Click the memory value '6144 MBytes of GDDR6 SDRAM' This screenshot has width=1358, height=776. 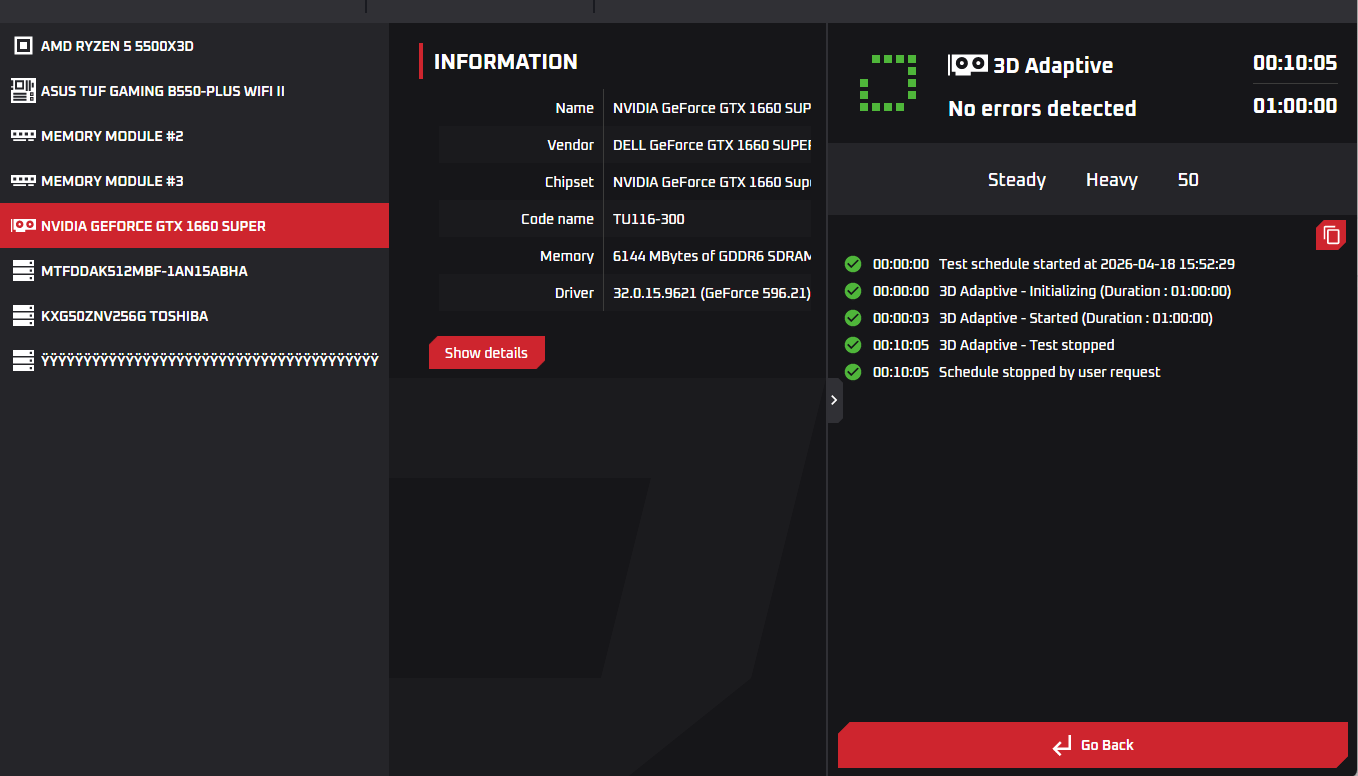click(x=712, y=256)
